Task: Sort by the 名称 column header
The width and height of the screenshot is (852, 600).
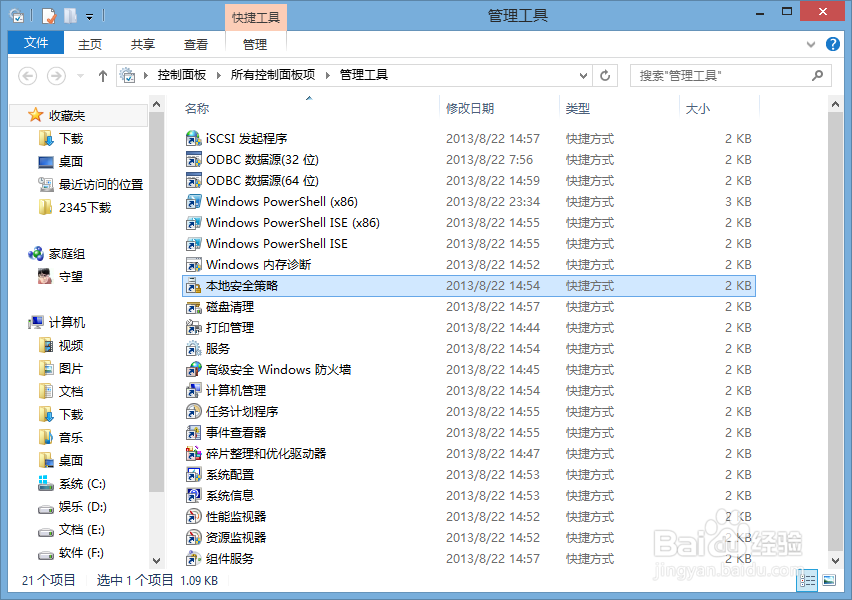Action: click(x=197, y=109)
